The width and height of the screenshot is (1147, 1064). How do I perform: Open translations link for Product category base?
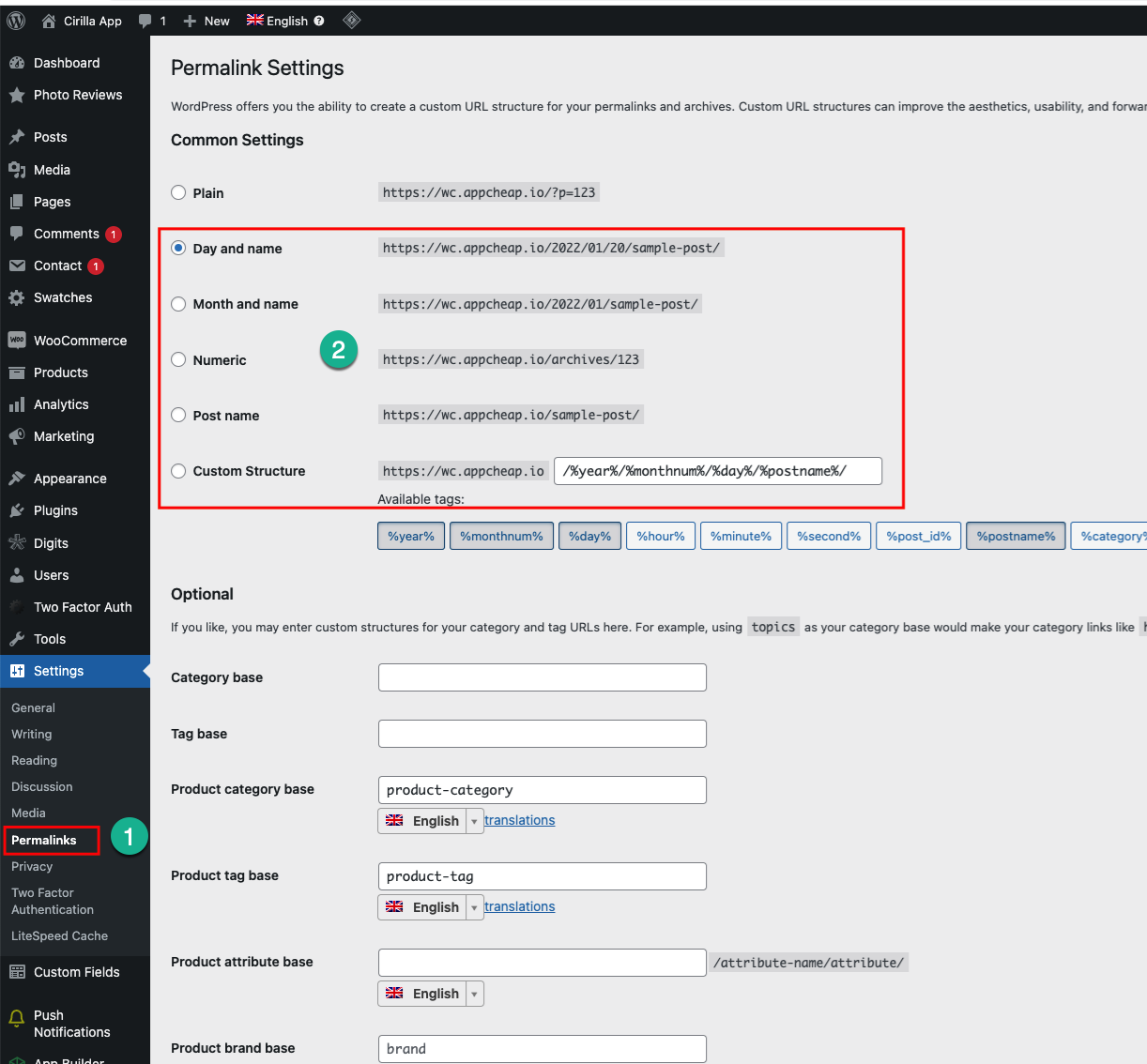click(519, 819)
